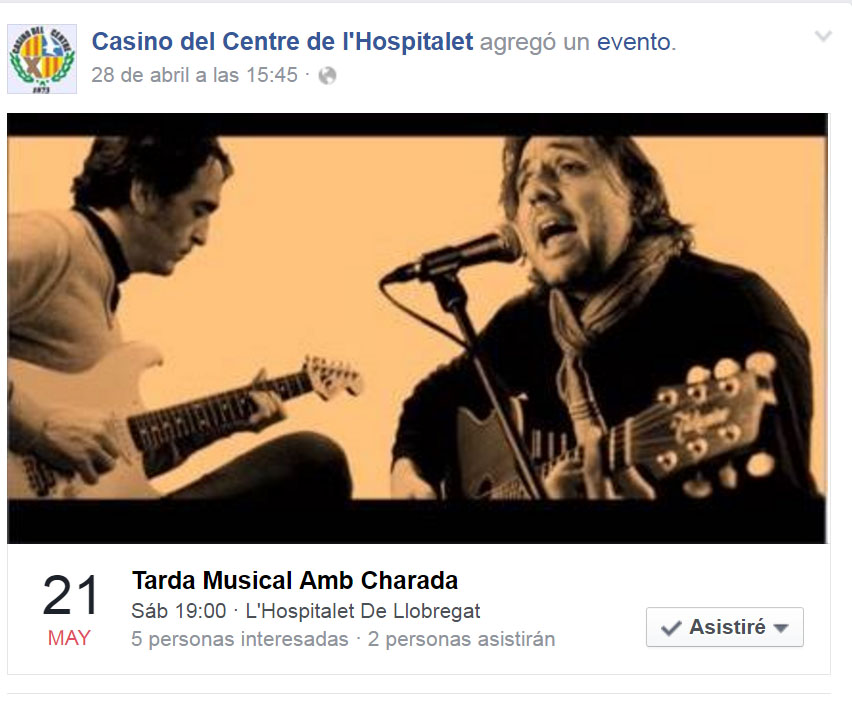Open Casino del Centre de l'Hospitalet page
852x708 pixels.
click(x=282, y=42)
